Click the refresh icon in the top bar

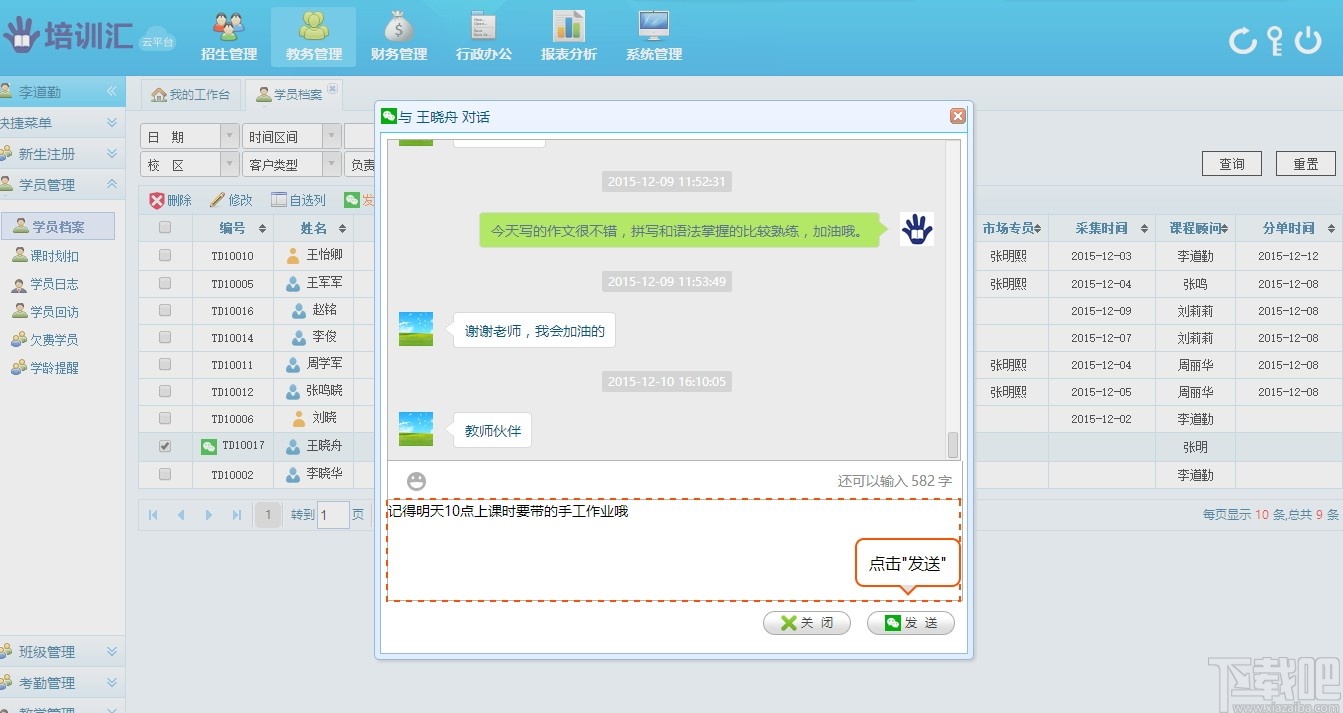click(1243, 38)
